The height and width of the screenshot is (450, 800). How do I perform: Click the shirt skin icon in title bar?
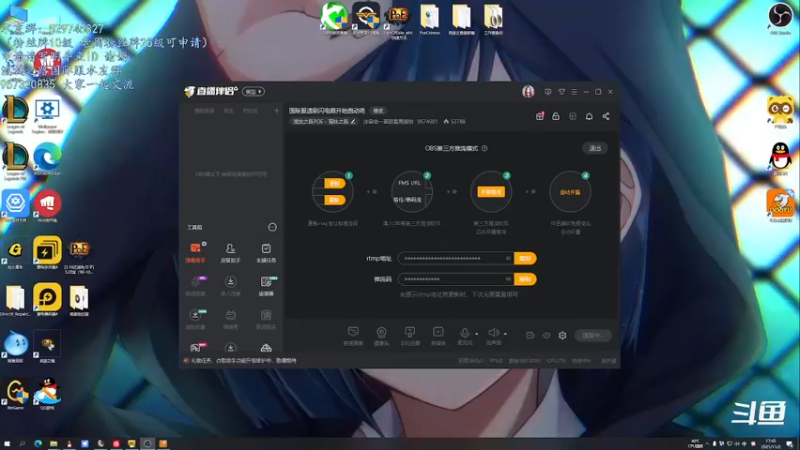click(561, 92)
